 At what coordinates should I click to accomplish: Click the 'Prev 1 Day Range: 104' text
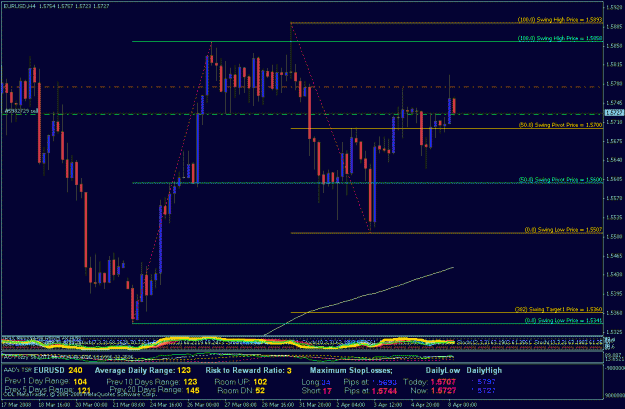45,381
